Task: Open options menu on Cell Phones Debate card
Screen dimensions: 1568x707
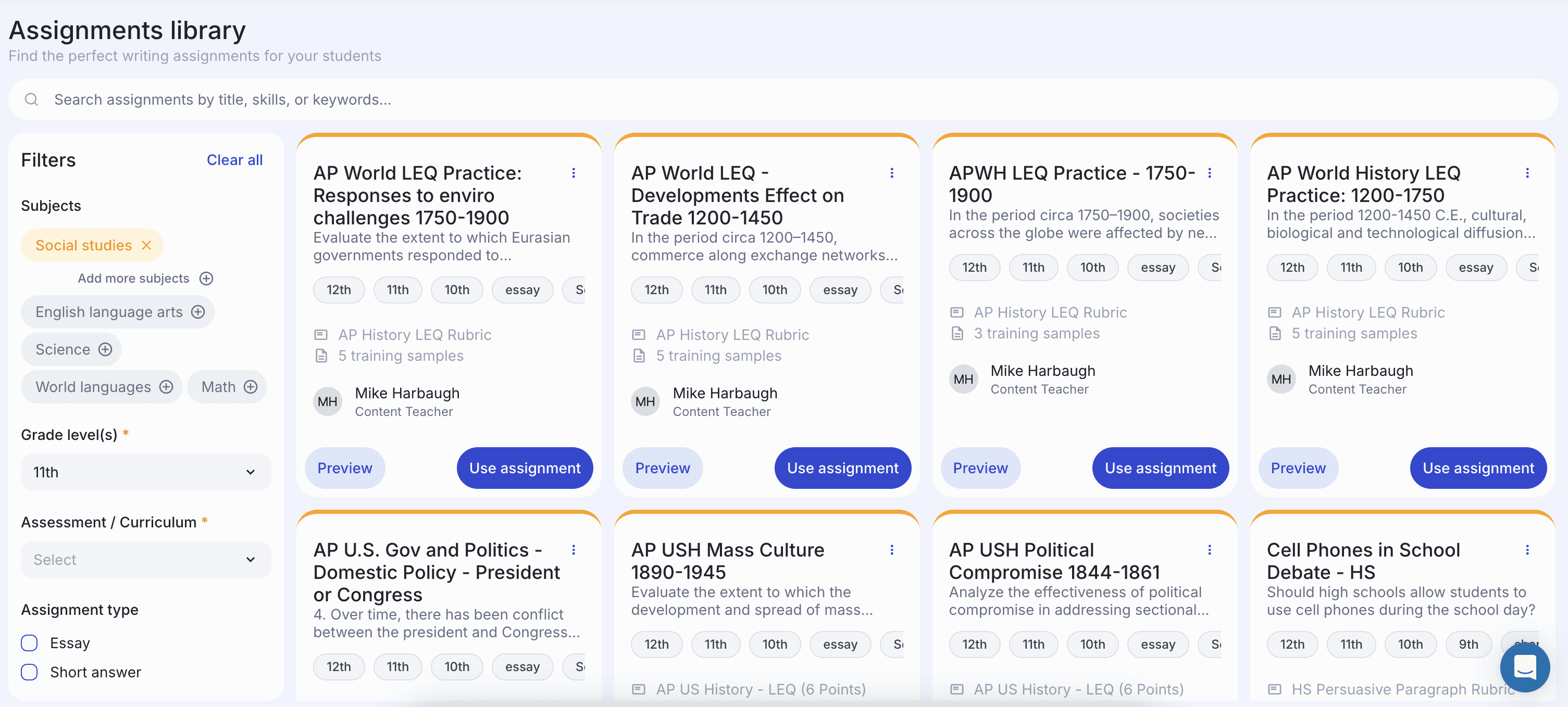Action: pyautogui.click(x=1527, y=550)
